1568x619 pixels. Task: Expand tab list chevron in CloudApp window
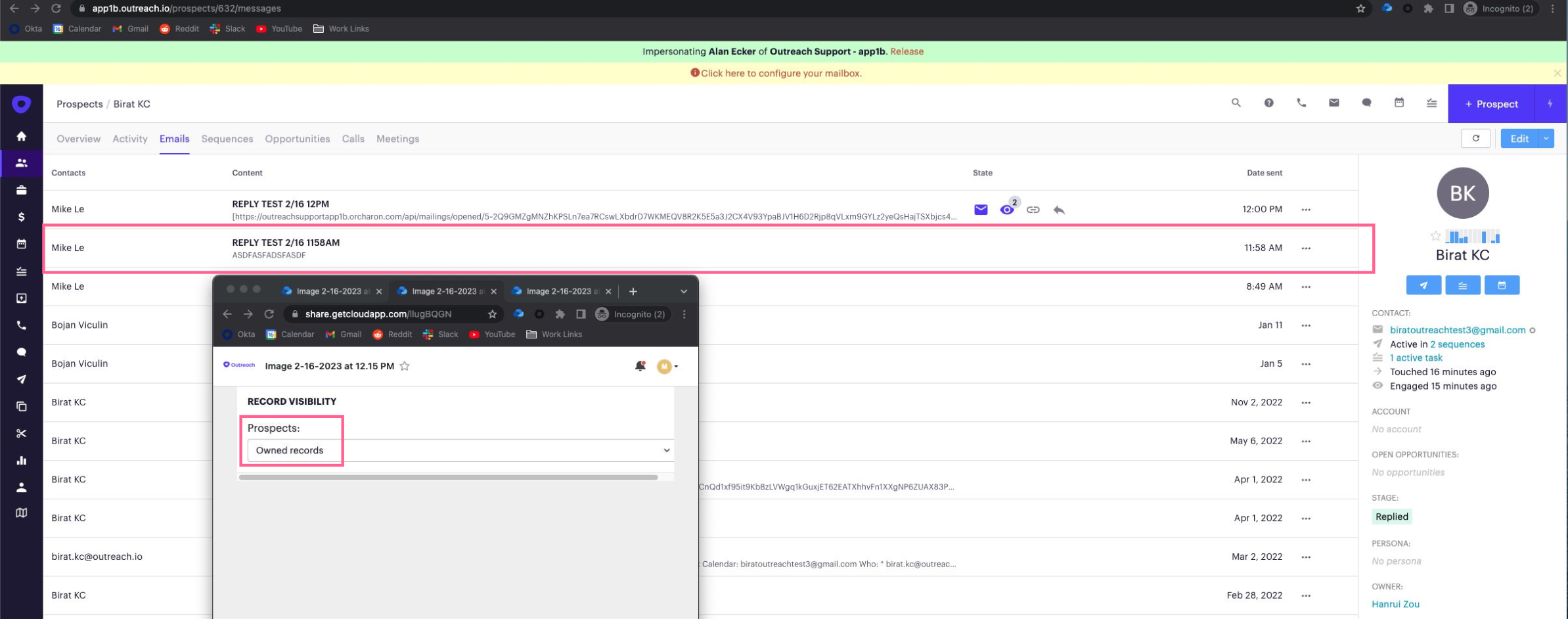click(x=684, y=291)
